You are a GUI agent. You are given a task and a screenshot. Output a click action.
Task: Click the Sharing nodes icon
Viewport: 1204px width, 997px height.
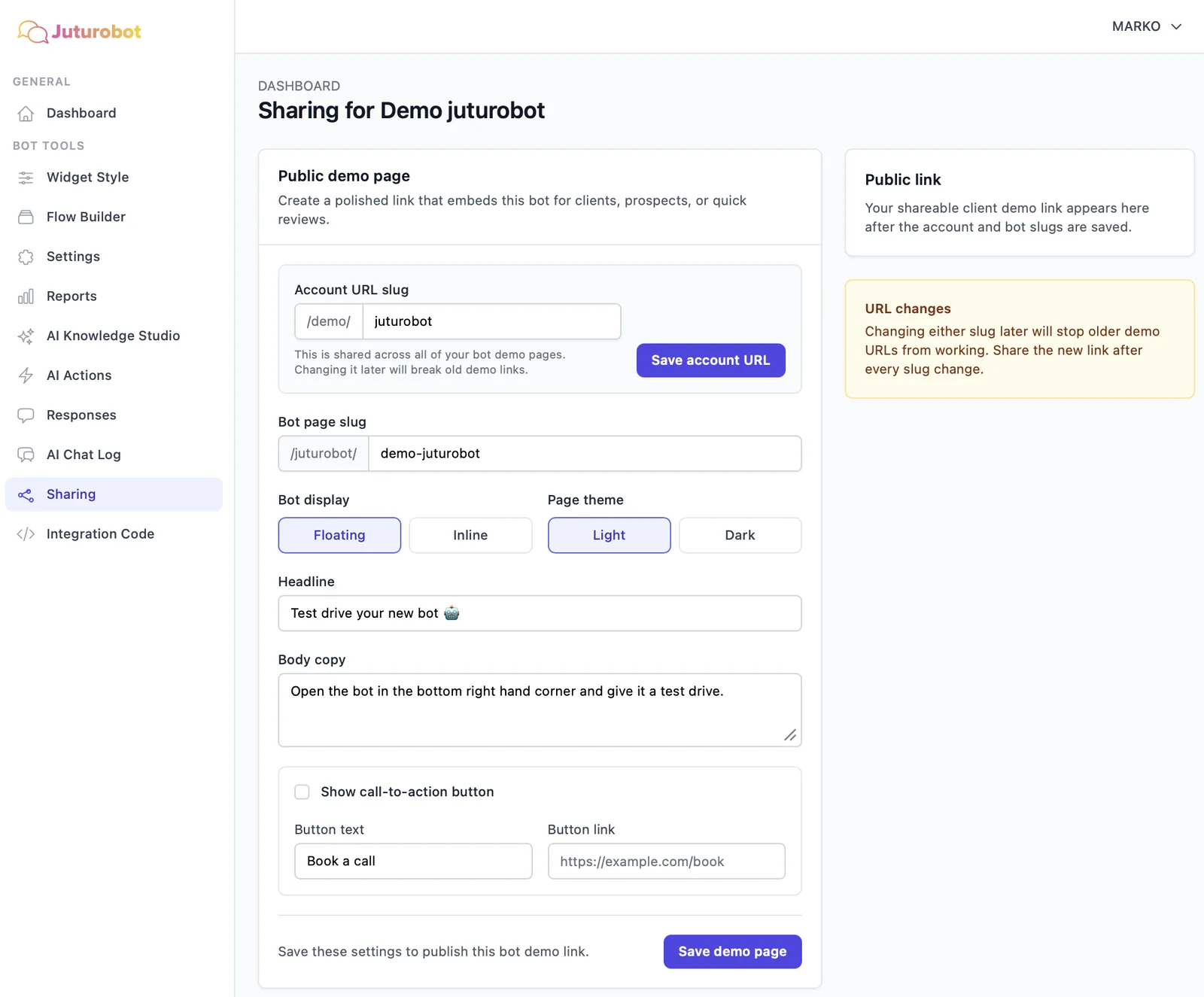pyautogui.click(x=26, y=495)
